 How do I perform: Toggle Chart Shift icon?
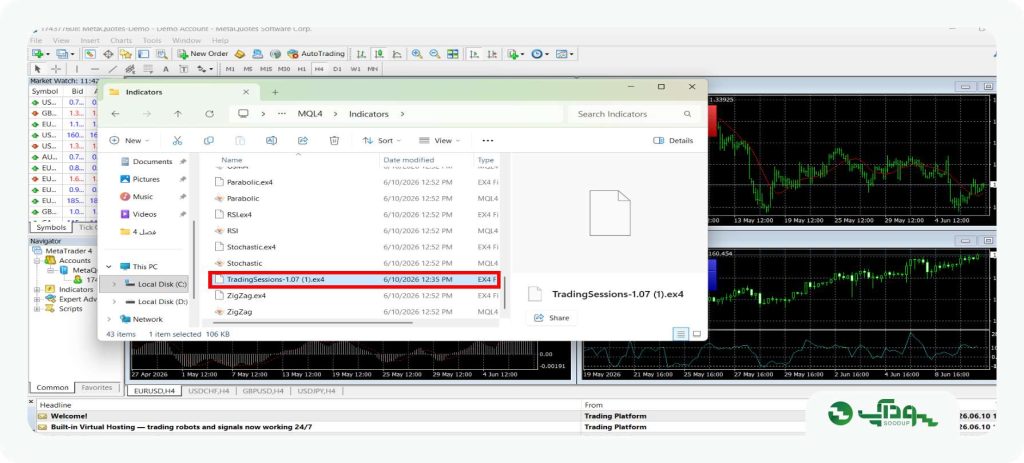pos(492,54)
